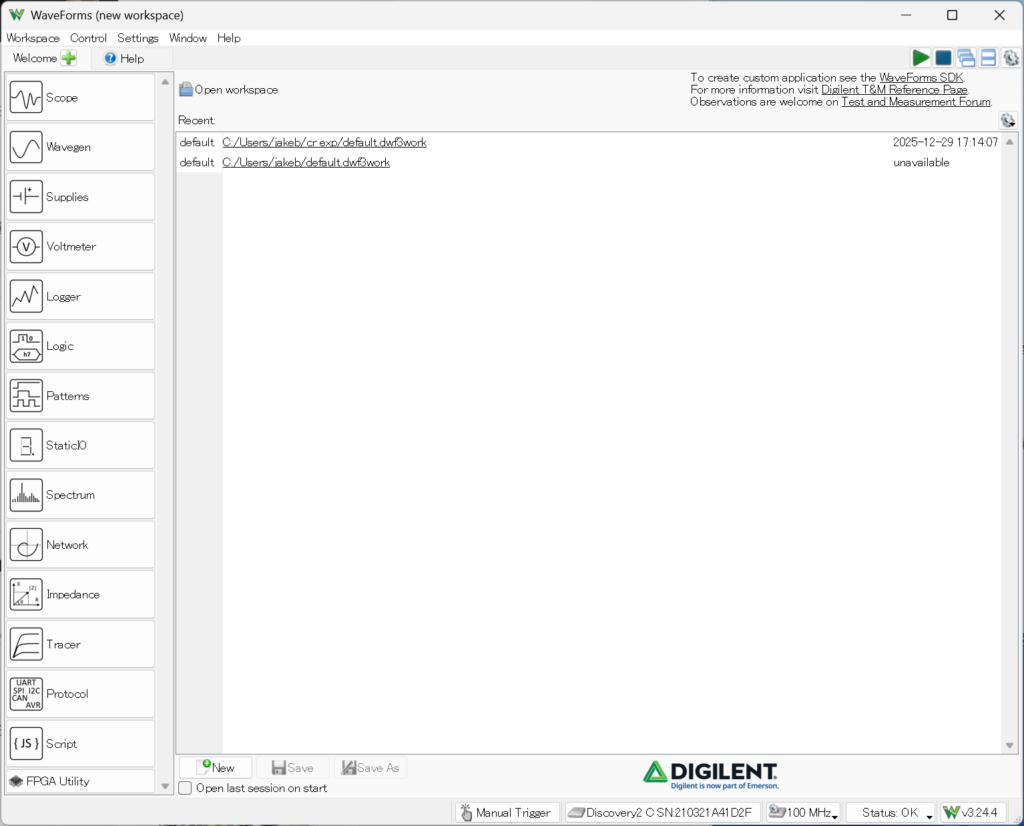The width and height of the screenshot is (1024, 826).
Task: Open the recent list options gear dropdown
Action: click(x=1007, y=121)
